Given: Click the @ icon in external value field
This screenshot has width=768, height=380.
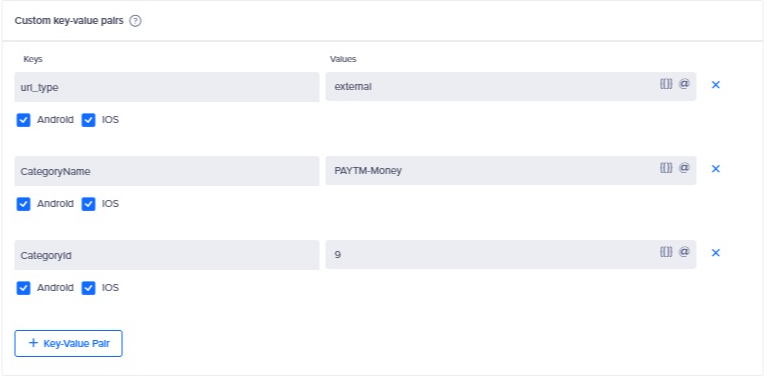Looking at the screenshot, I should coord(684,84).
